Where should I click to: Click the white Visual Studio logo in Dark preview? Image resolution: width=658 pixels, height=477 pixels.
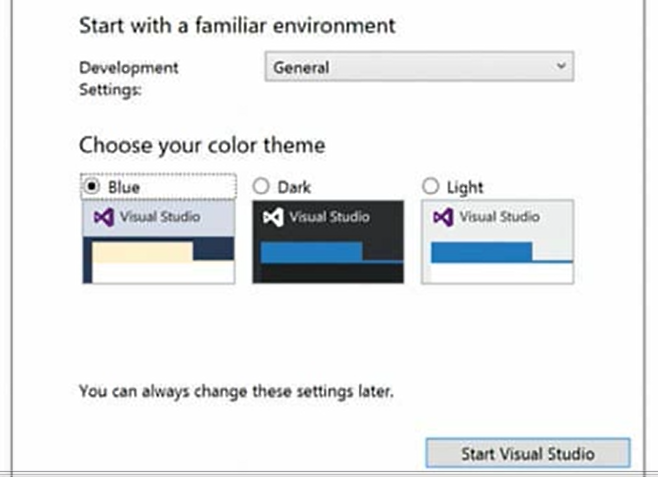coord(273,217)
